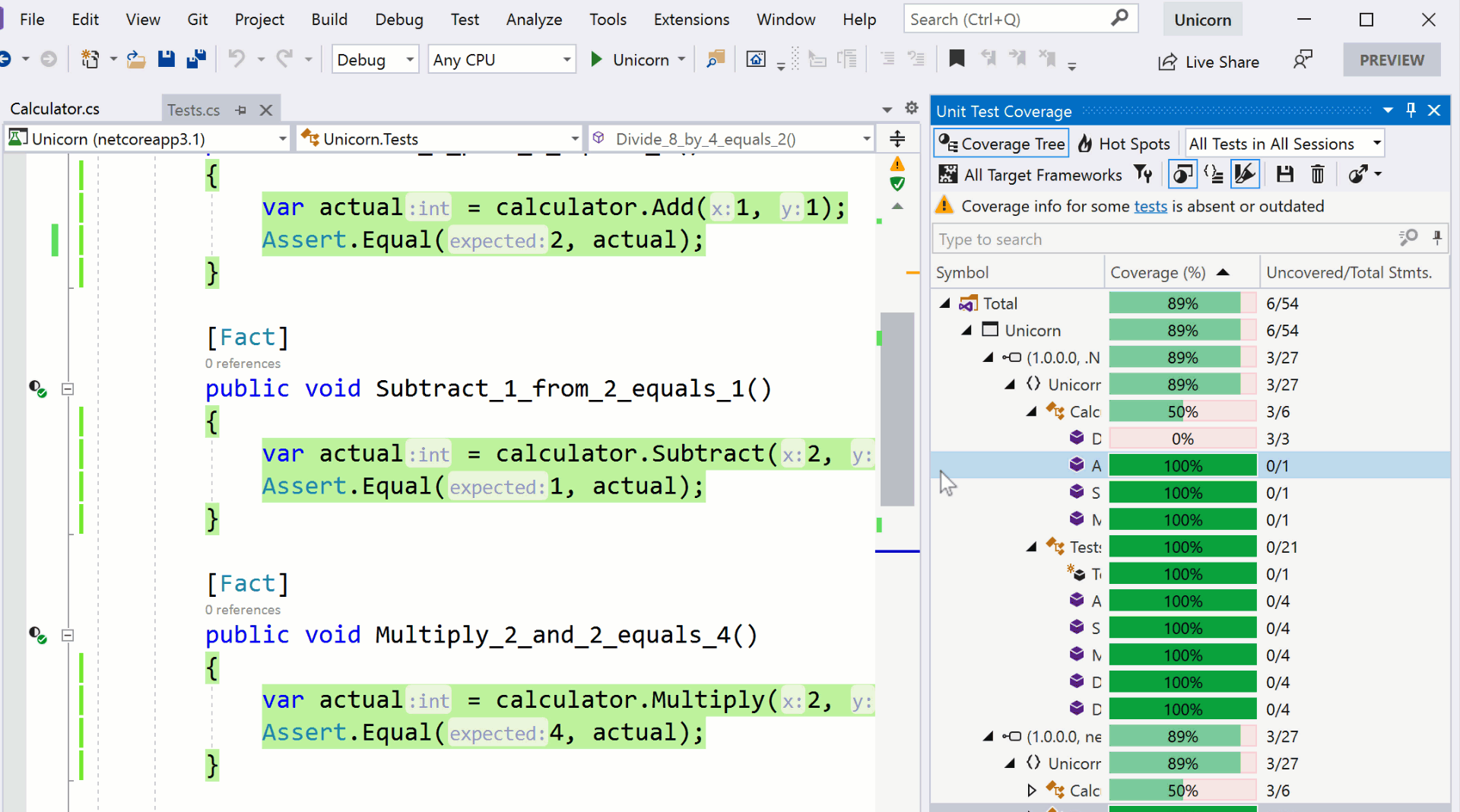
Task: Click the All Target Frameworks icon
Action: click(947, 174)
